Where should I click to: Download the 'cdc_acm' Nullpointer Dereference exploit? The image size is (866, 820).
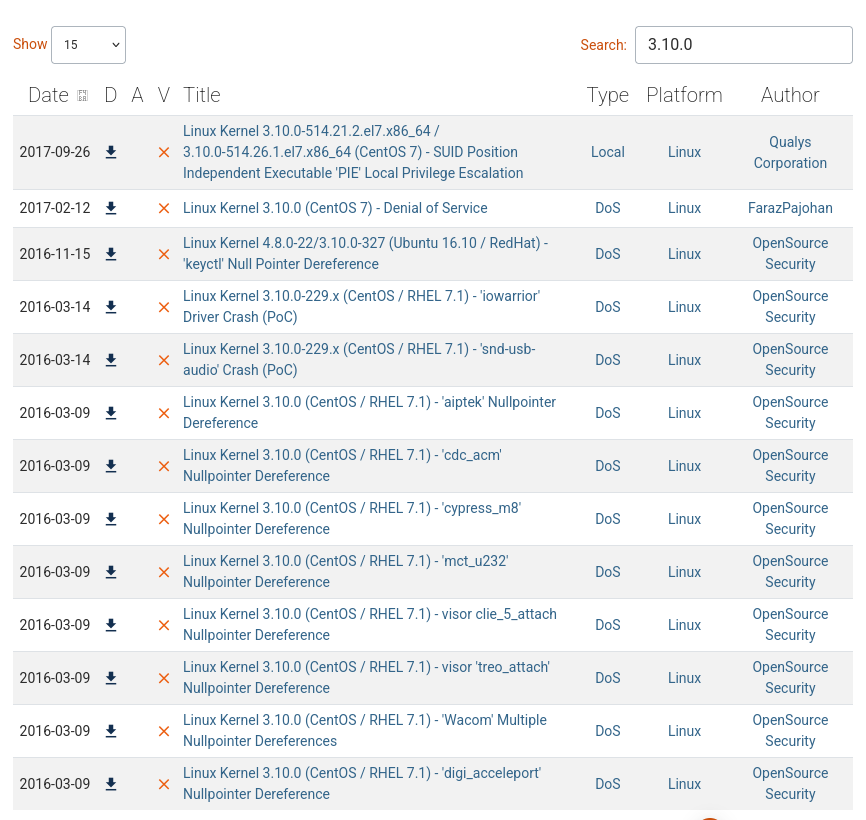(x=111, y=466)
